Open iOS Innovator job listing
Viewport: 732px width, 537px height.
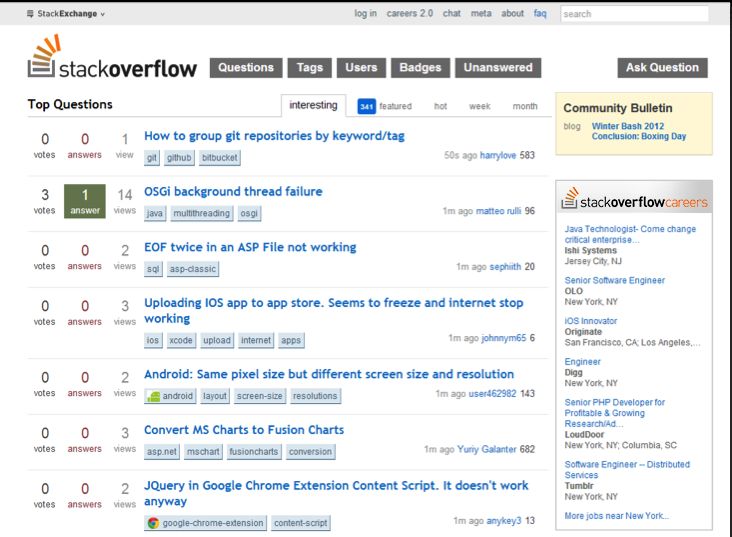[x=591, y=321]
